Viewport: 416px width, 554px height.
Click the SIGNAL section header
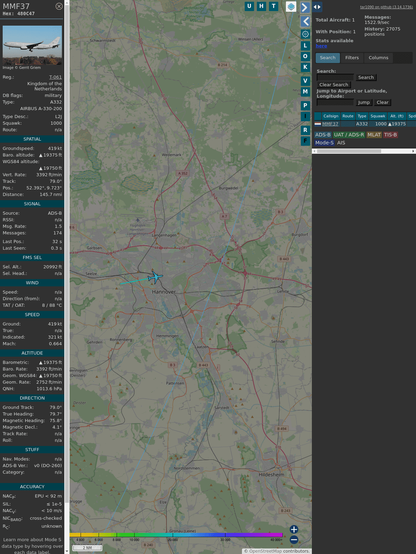(x=32, y=204)
